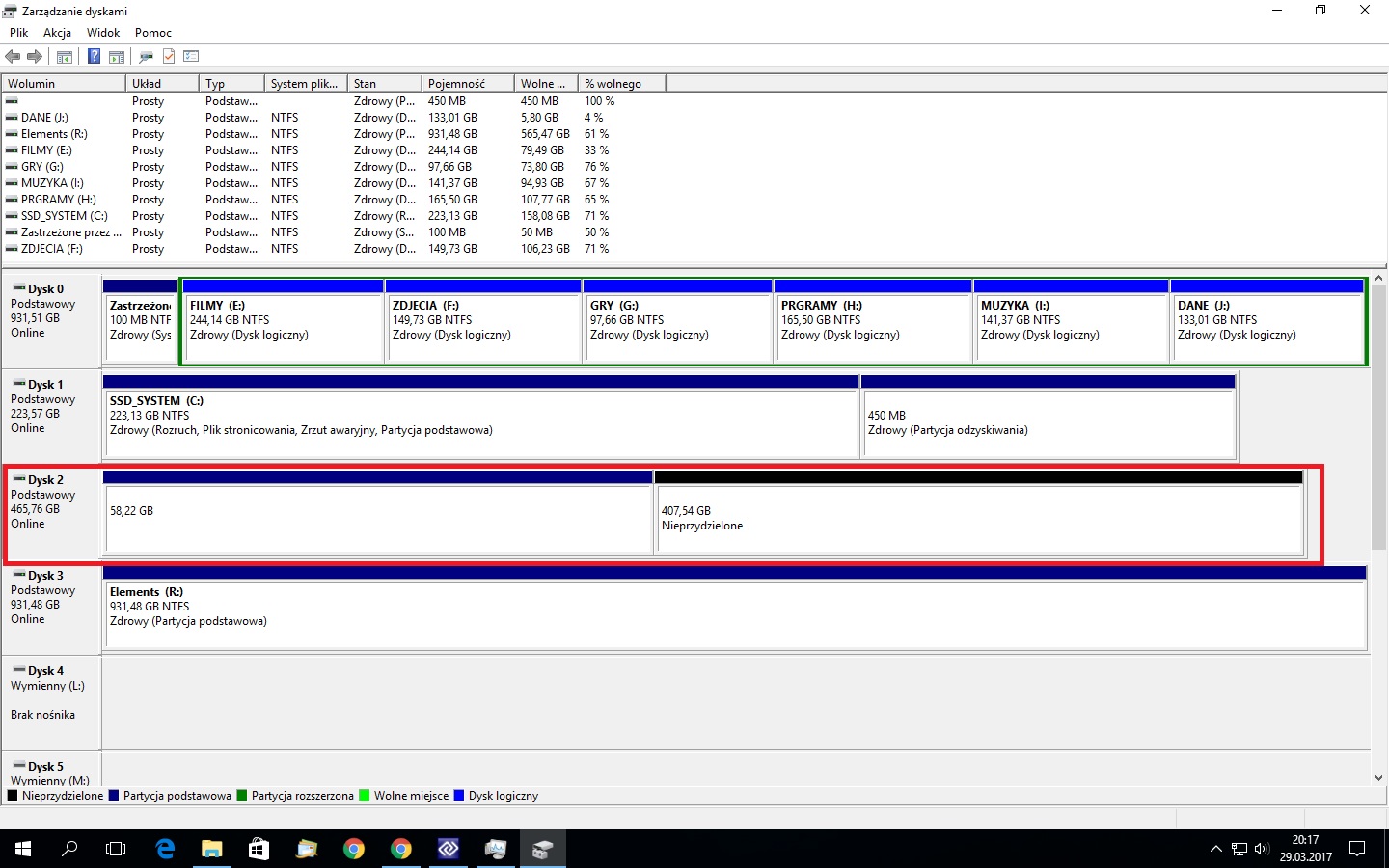The image size is (1389, 868).
Task: Open Help via blue question mark icon
Action: [x=94, y=56]
